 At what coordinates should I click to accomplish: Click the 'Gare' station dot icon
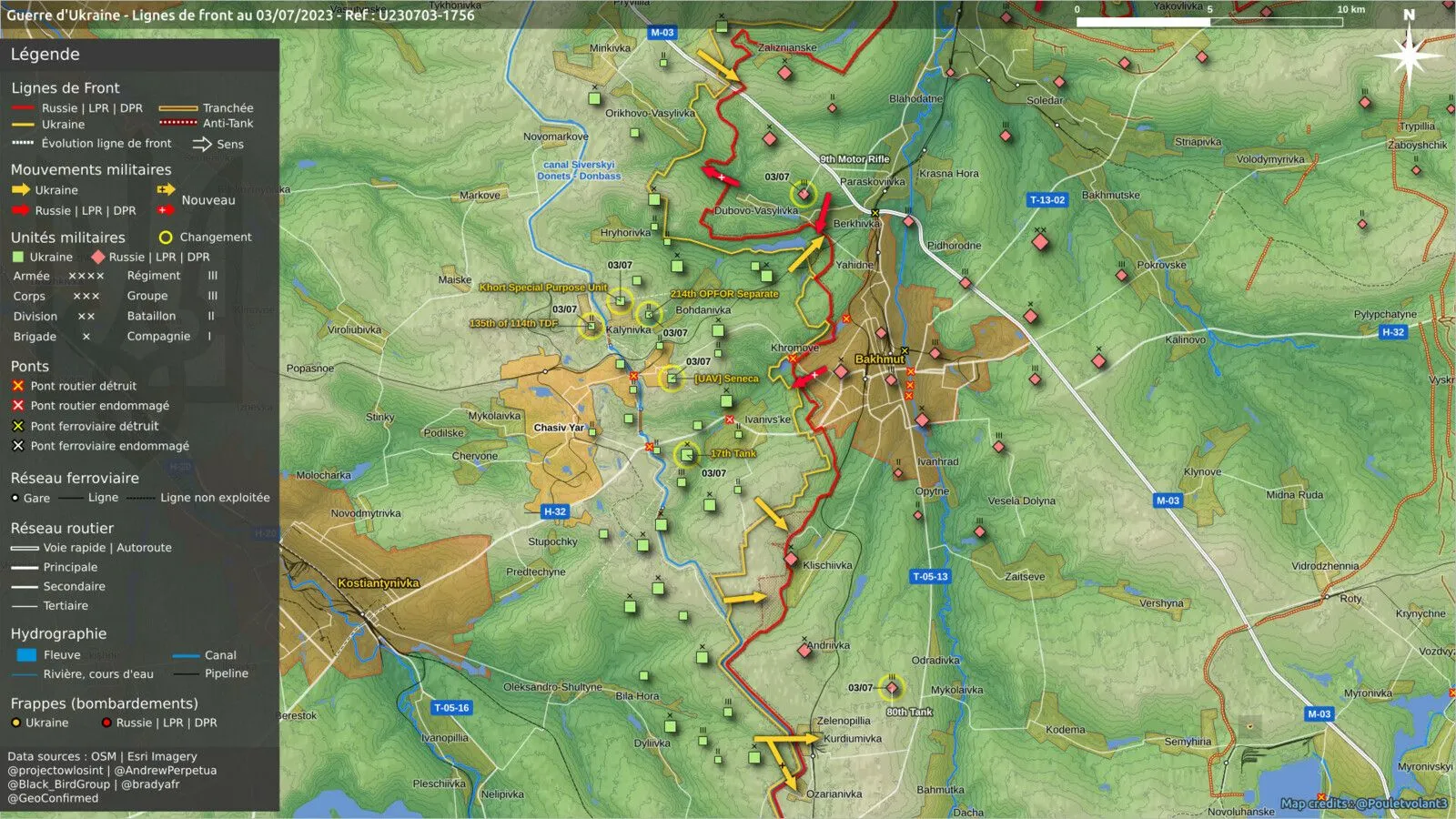coord(15,499)
